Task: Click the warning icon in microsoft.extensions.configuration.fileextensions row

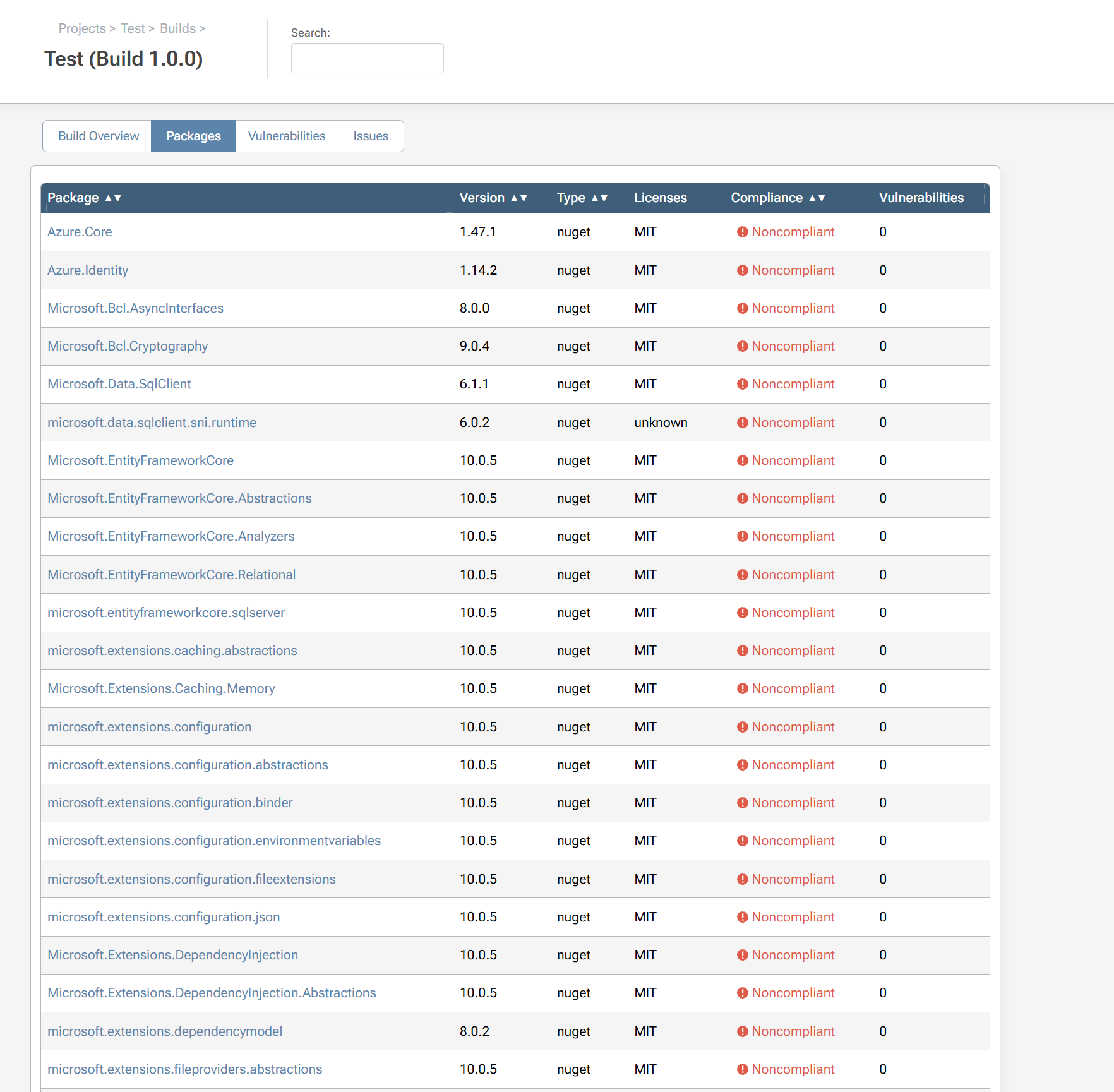Action: [x=743, y=879]
